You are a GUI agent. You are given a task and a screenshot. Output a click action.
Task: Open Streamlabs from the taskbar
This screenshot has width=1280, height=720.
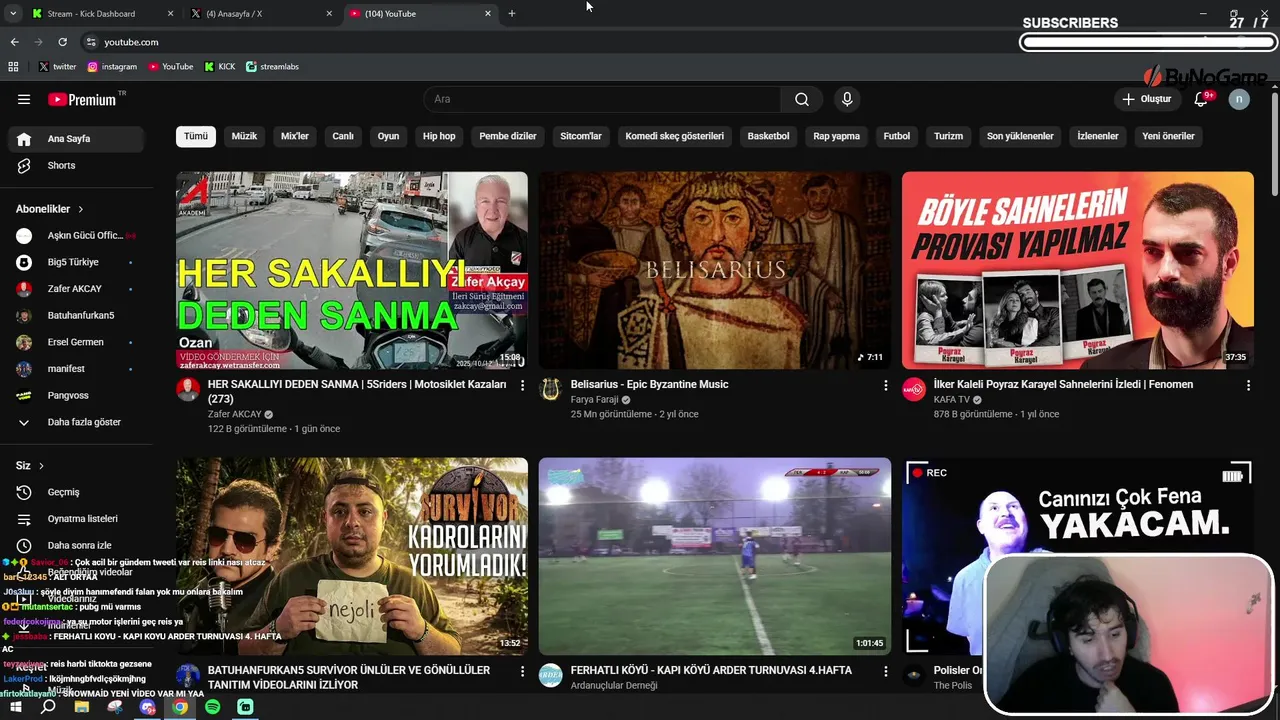coord(245,707)
